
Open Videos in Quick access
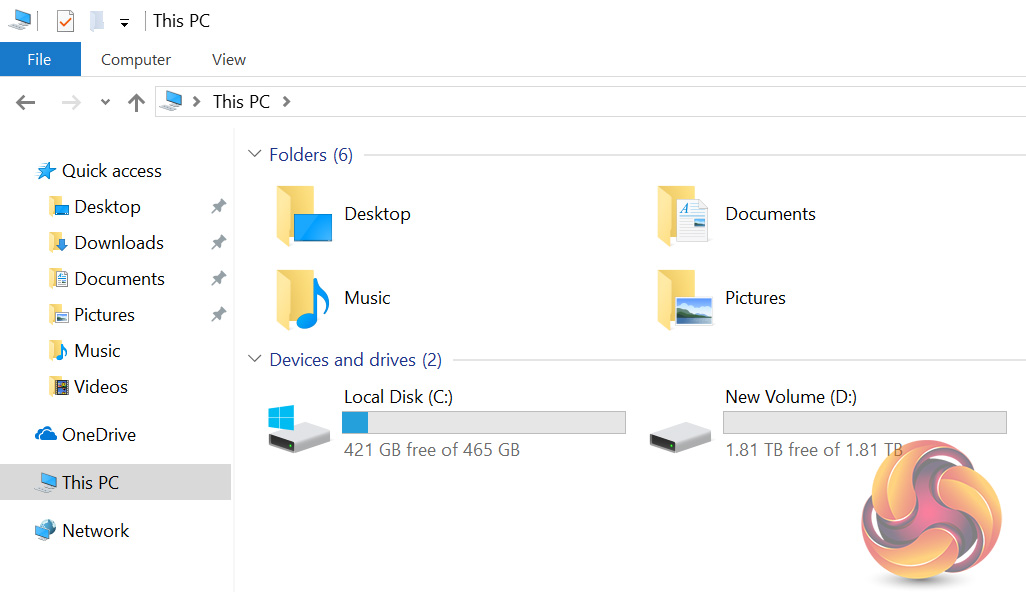(x=101, y=387)
